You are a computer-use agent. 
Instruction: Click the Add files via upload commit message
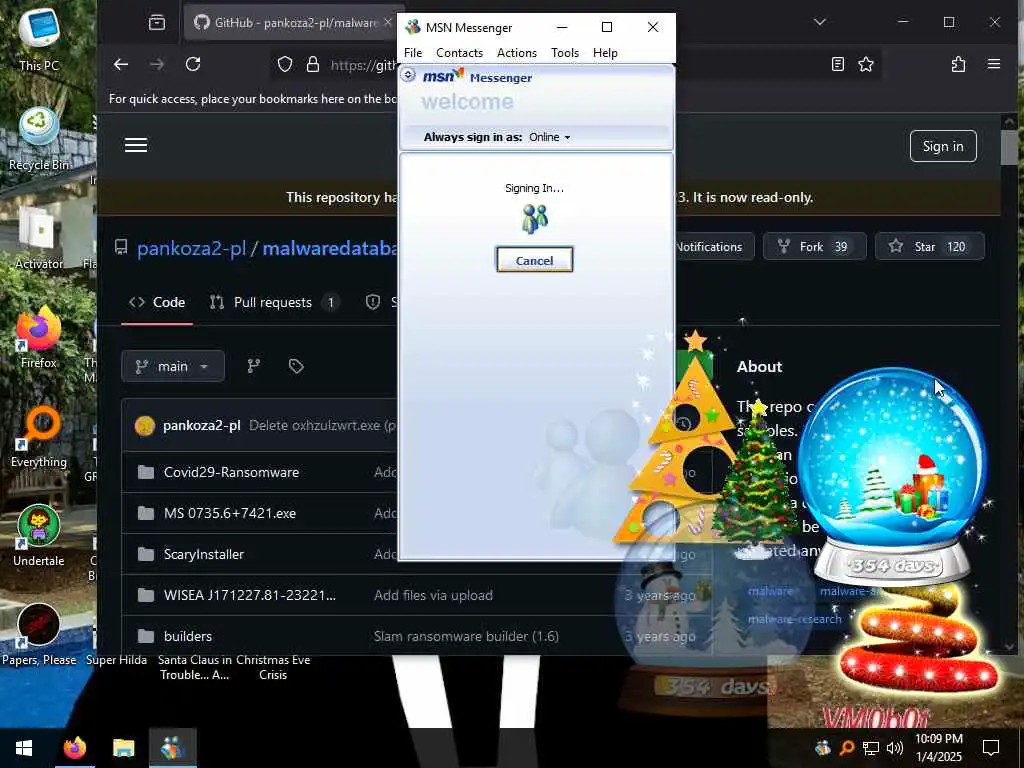[x=433, y=595]
